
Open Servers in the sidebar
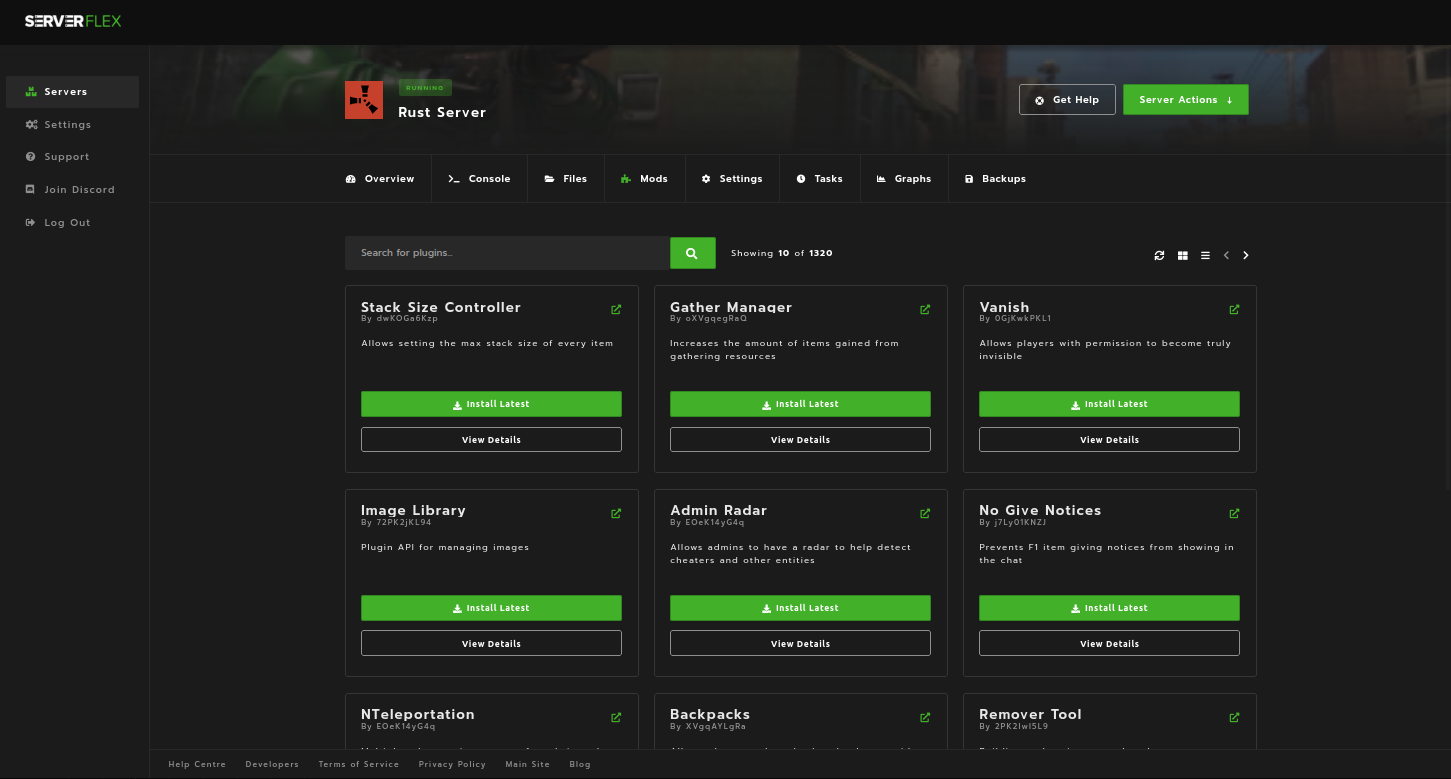pos(72,92)
